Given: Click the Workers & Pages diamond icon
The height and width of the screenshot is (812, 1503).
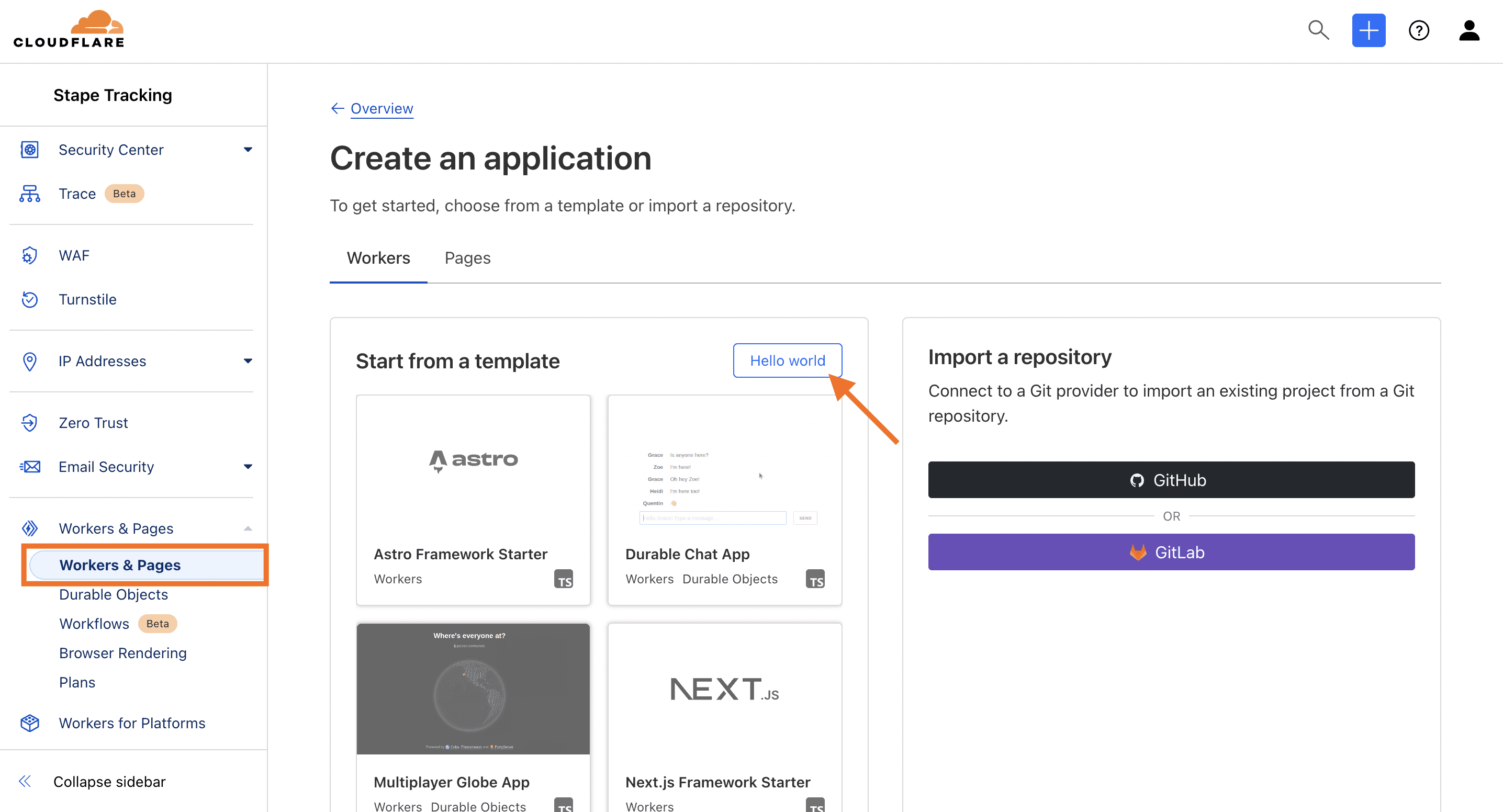Looking at the screenshot, I should [x=30, y=528].
